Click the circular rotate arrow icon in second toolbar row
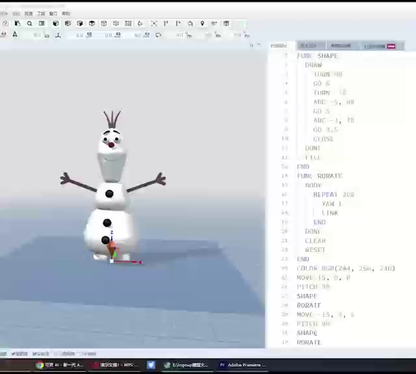 pyautogui.click(x=158, y=35)
